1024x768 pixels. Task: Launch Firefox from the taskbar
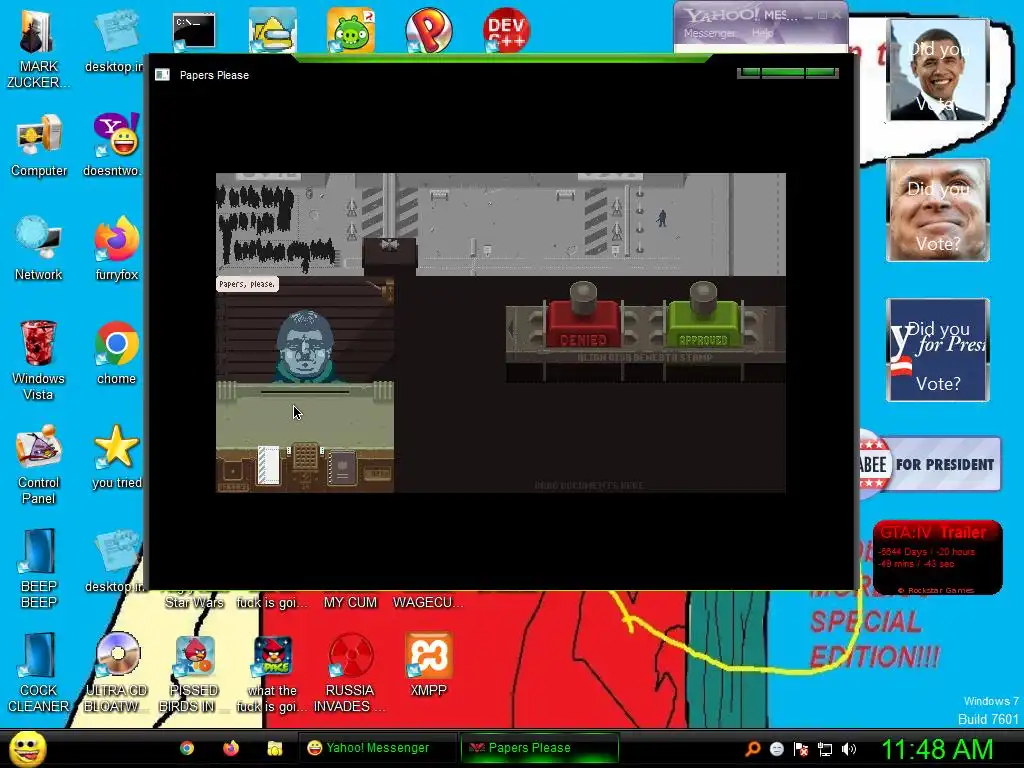tap(231, 748)
